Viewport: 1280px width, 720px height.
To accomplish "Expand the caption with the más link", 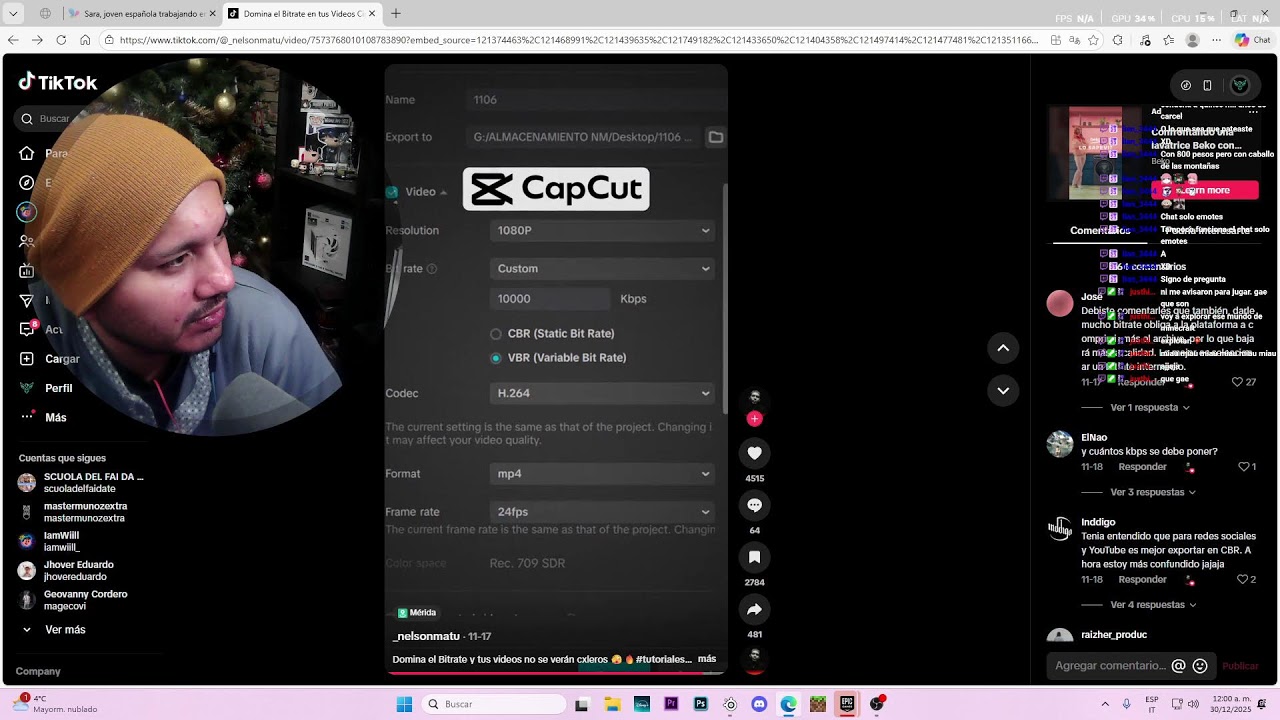I will point(707,659).
